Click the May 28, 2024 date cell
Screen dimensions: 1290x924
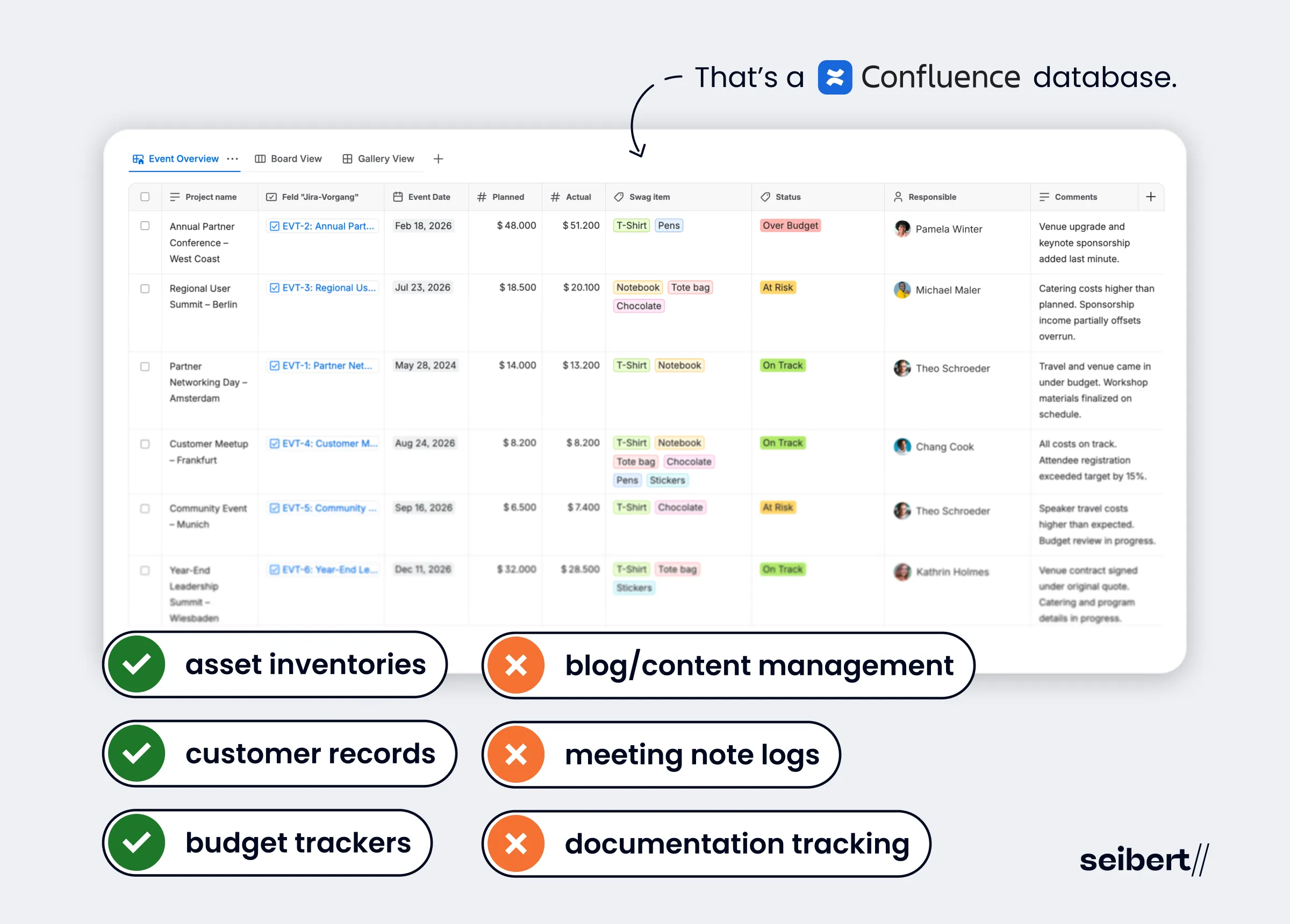tap(425, 365)
